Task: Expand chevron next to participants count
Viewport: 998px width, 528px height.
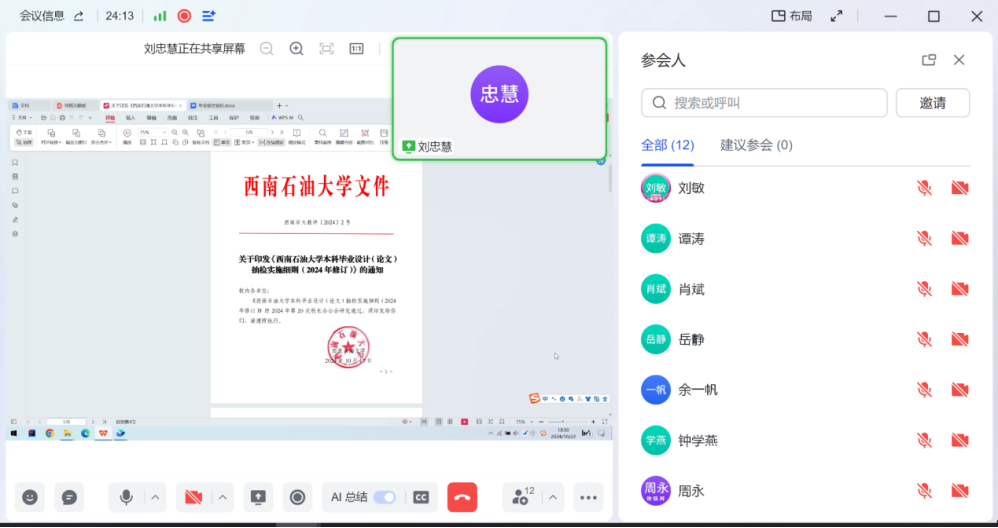Action: pos(553,497)
